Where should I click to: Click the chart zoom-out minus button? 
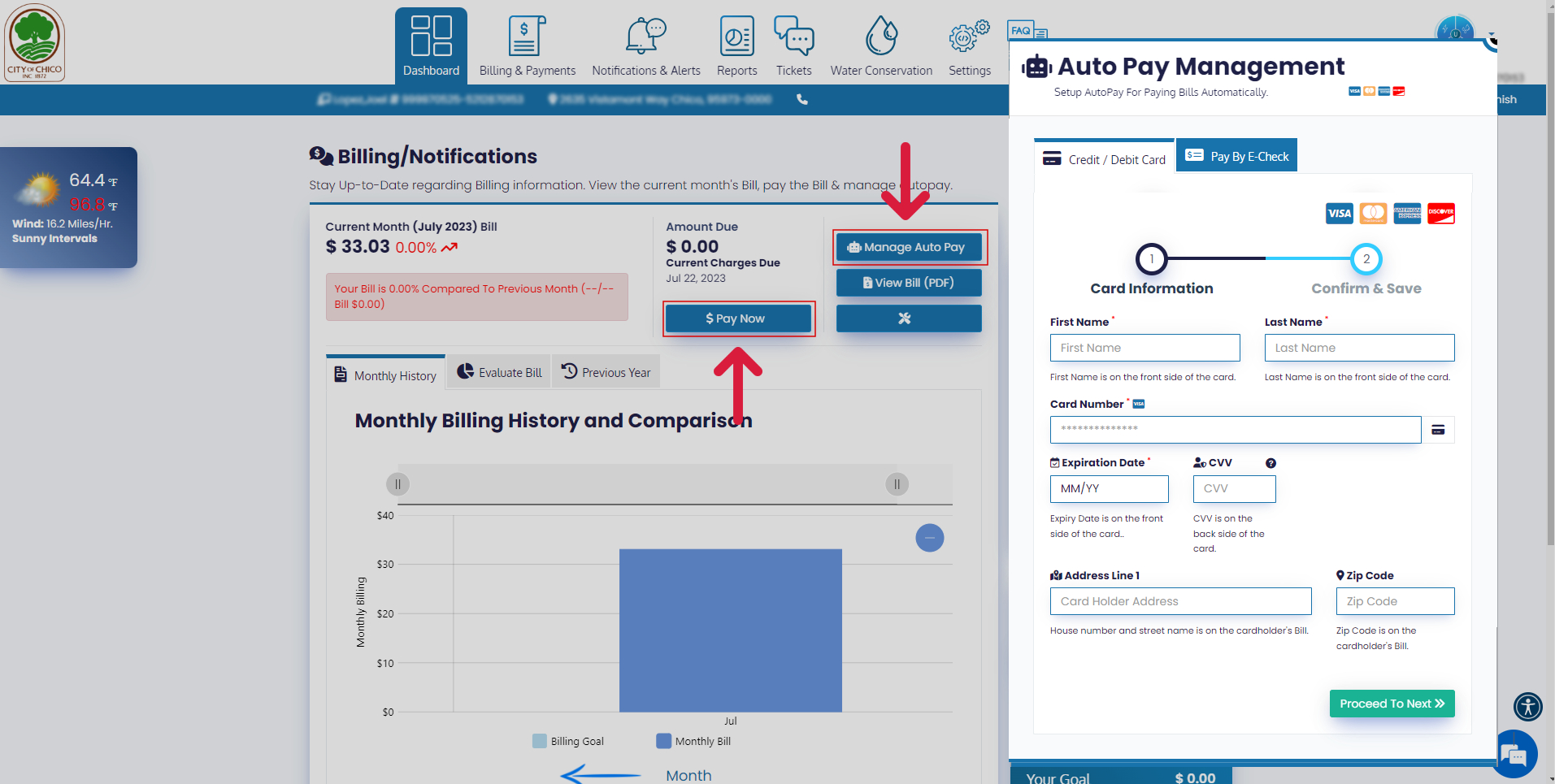pyautogui.click(x=929, y=538)
